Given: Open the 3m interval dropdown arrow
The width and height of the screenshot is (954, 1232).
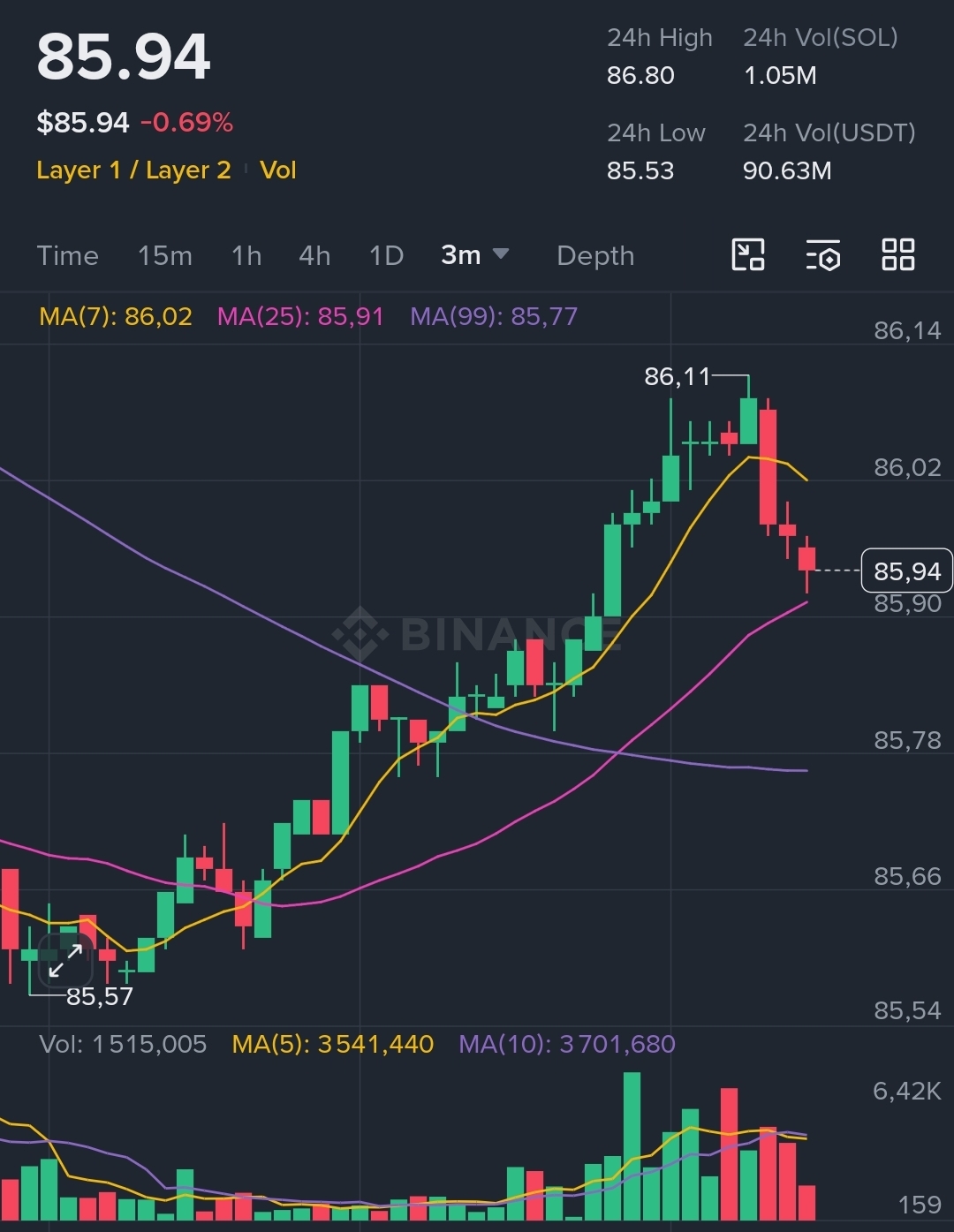Looking at the screenshot, I should coord(500,254).
